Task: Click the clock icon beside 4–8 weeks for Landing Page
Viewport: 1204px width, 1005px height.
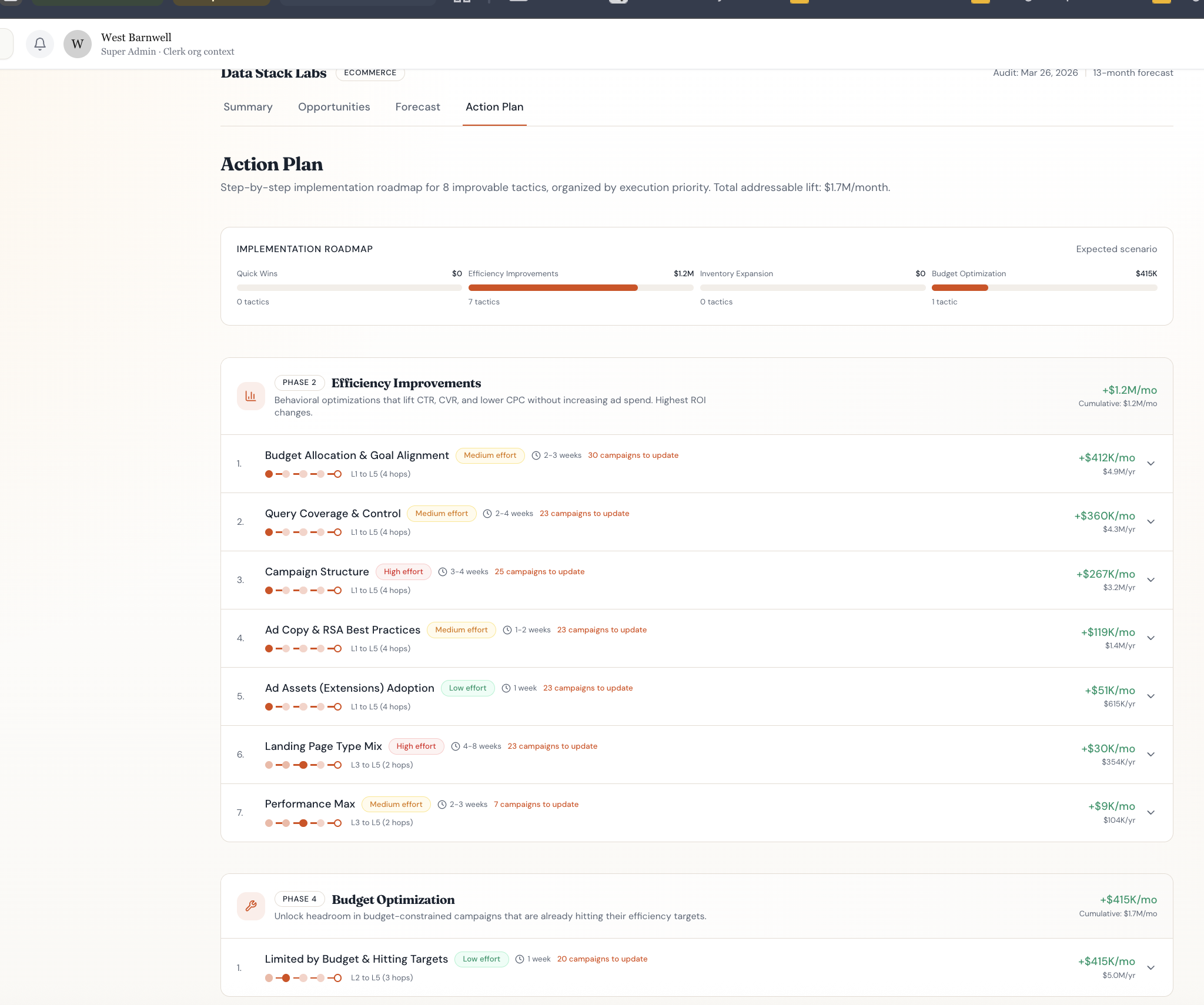Action: point(456,746)
